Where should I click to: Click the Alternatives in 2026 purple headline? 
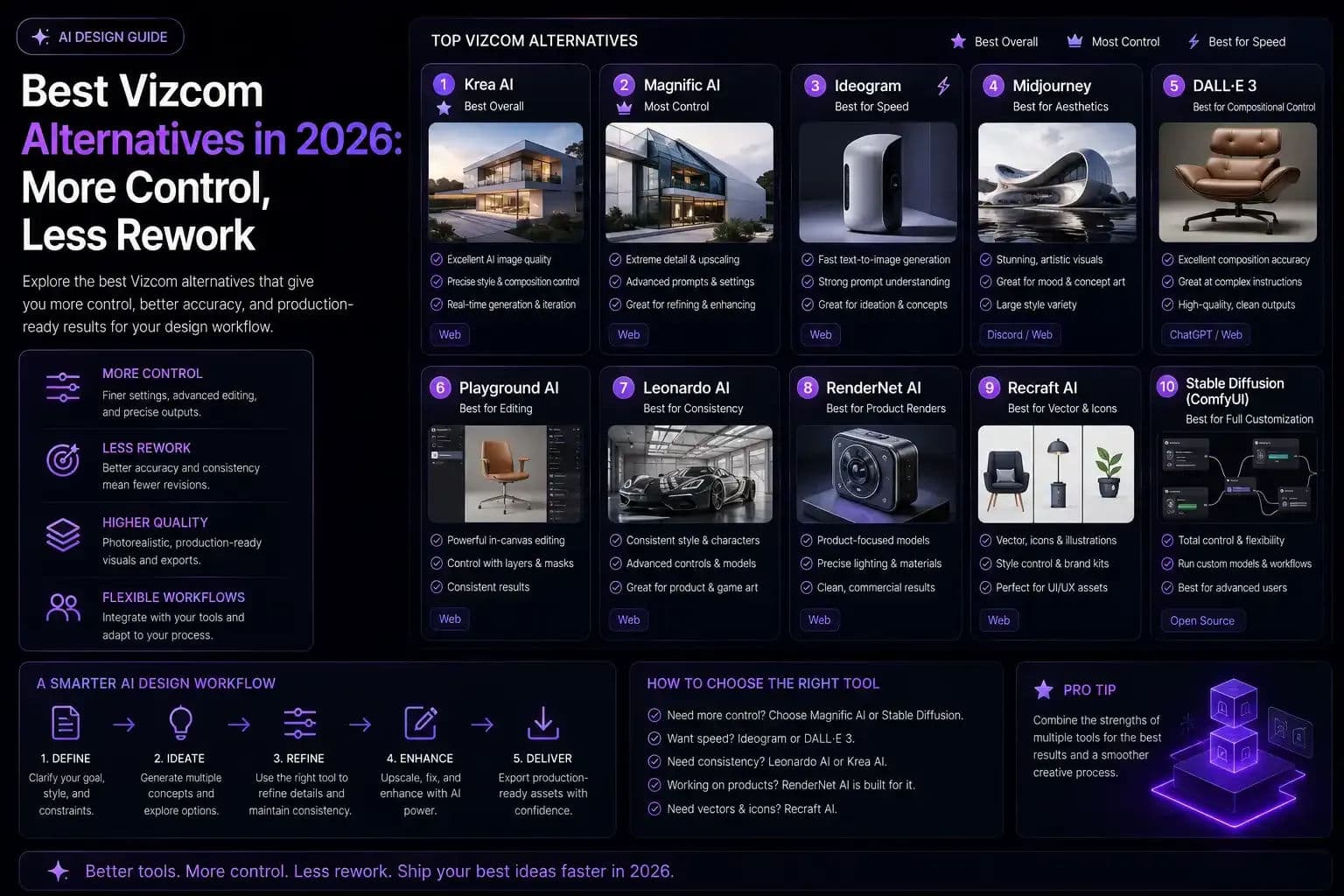pos(212,139)
